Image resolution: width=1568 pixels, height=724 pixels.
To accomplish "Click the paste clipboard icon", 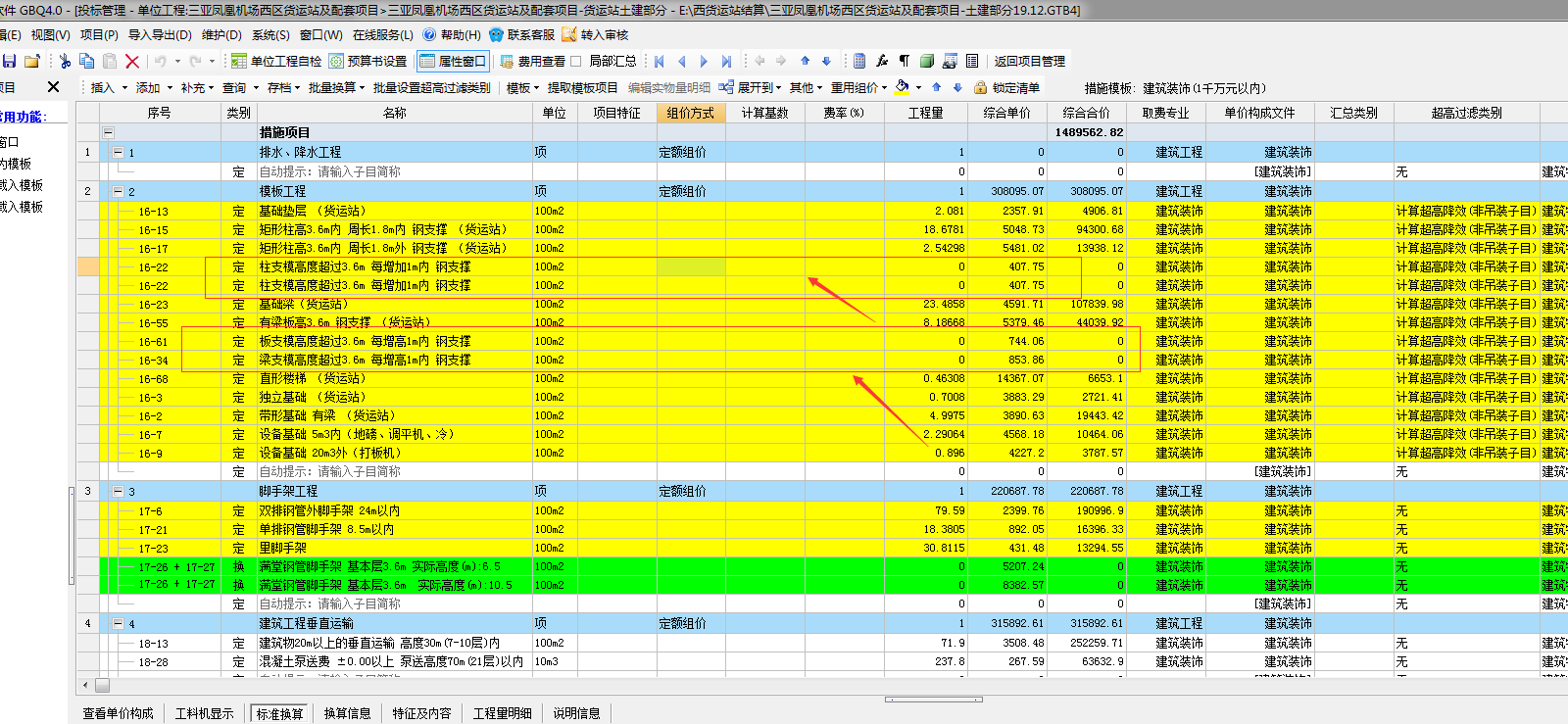I will 110,61.
